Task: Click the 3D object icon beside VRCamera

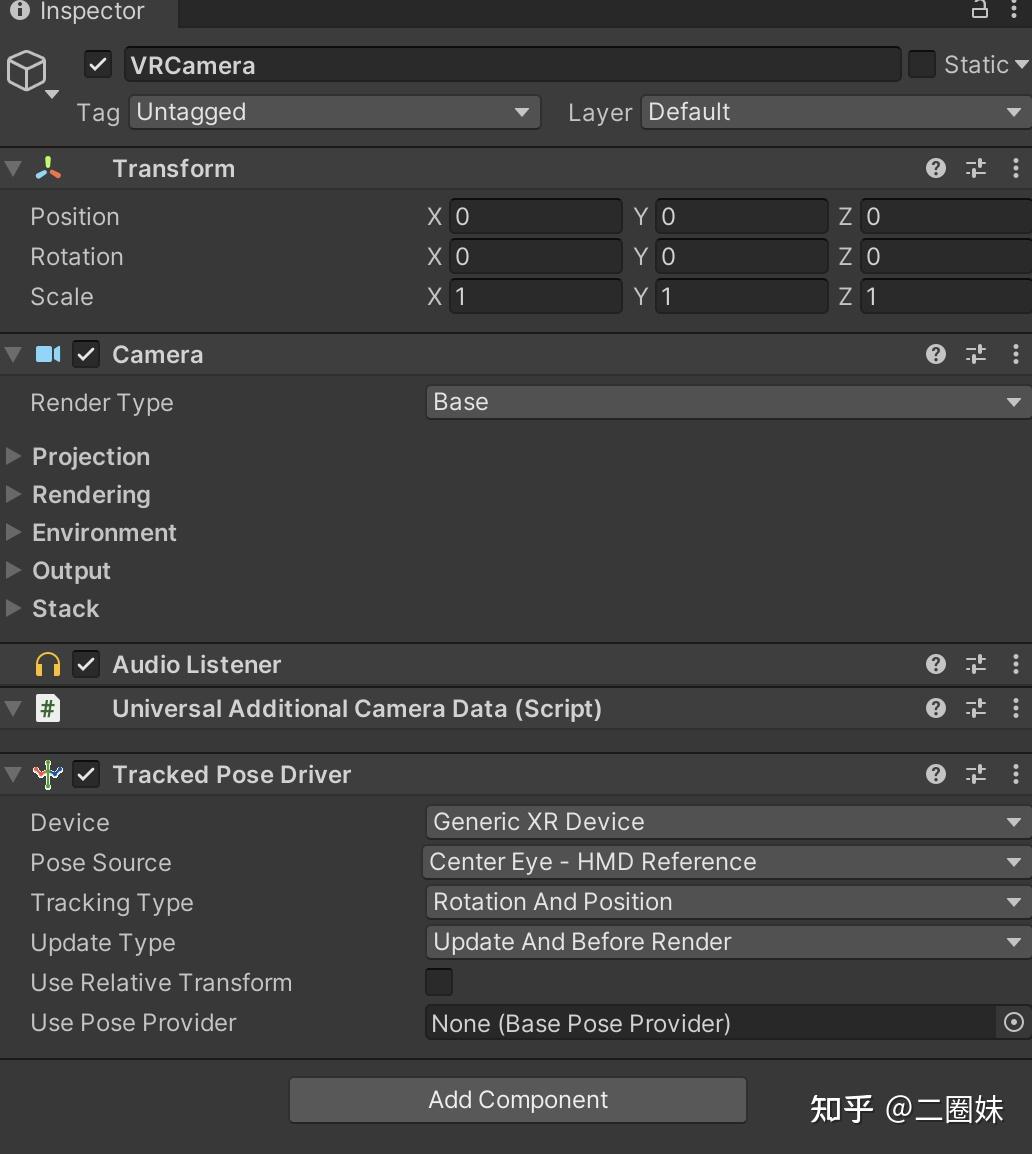Action: tap(28, 70)
